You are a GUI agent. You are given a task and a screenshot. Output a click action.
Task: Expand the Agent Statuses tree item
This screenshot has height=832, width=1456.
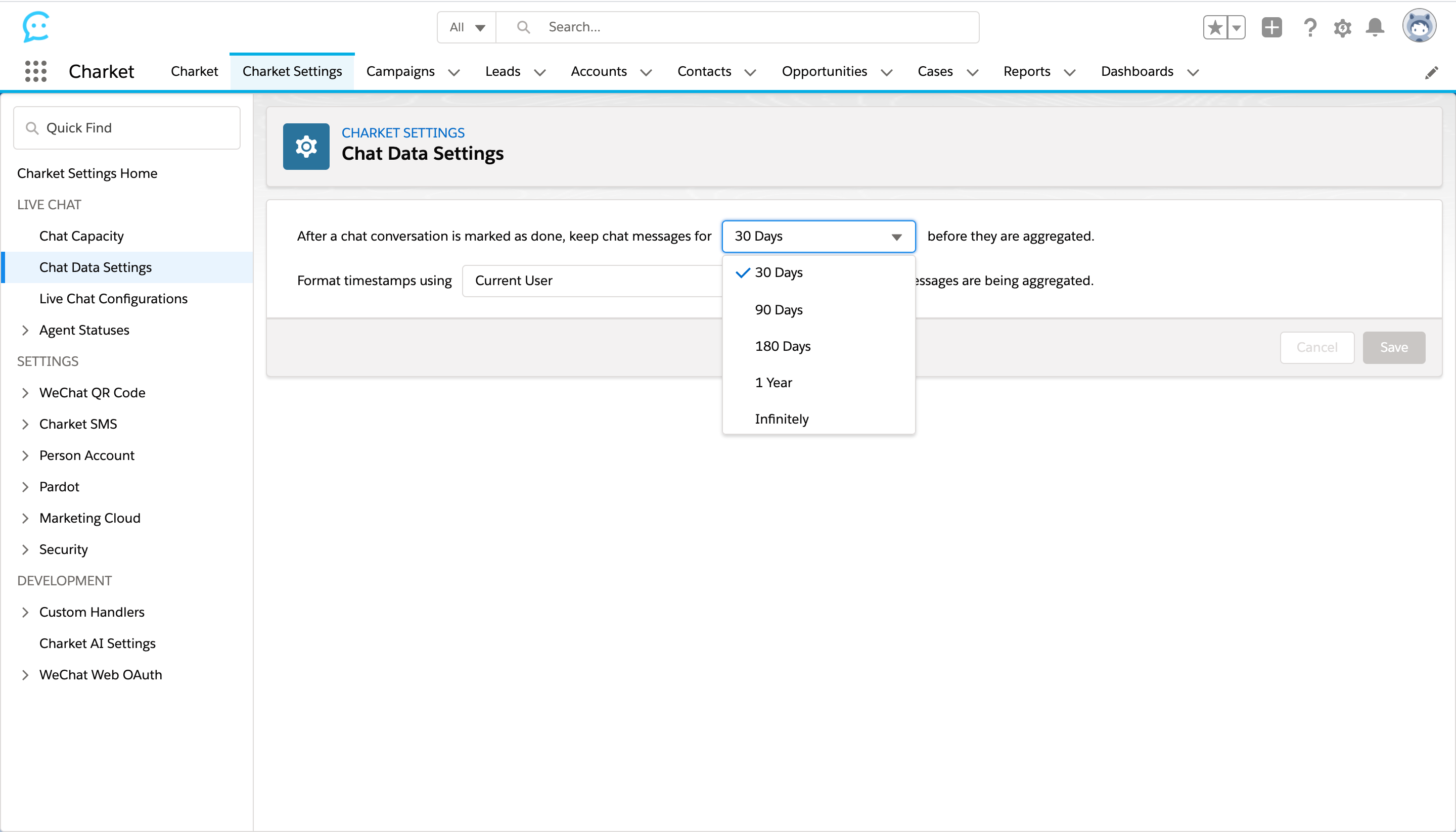pos(25,330)
